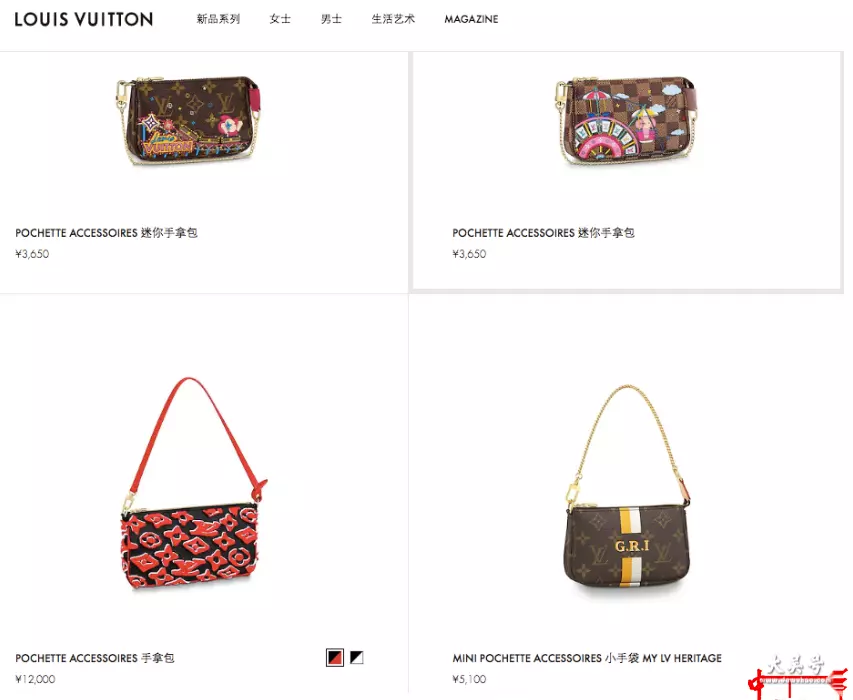The width and height of the screenshot is (853, 700).
Task: Open the Monogram Vivienne neon pochette image
Action: coord(189,120)
